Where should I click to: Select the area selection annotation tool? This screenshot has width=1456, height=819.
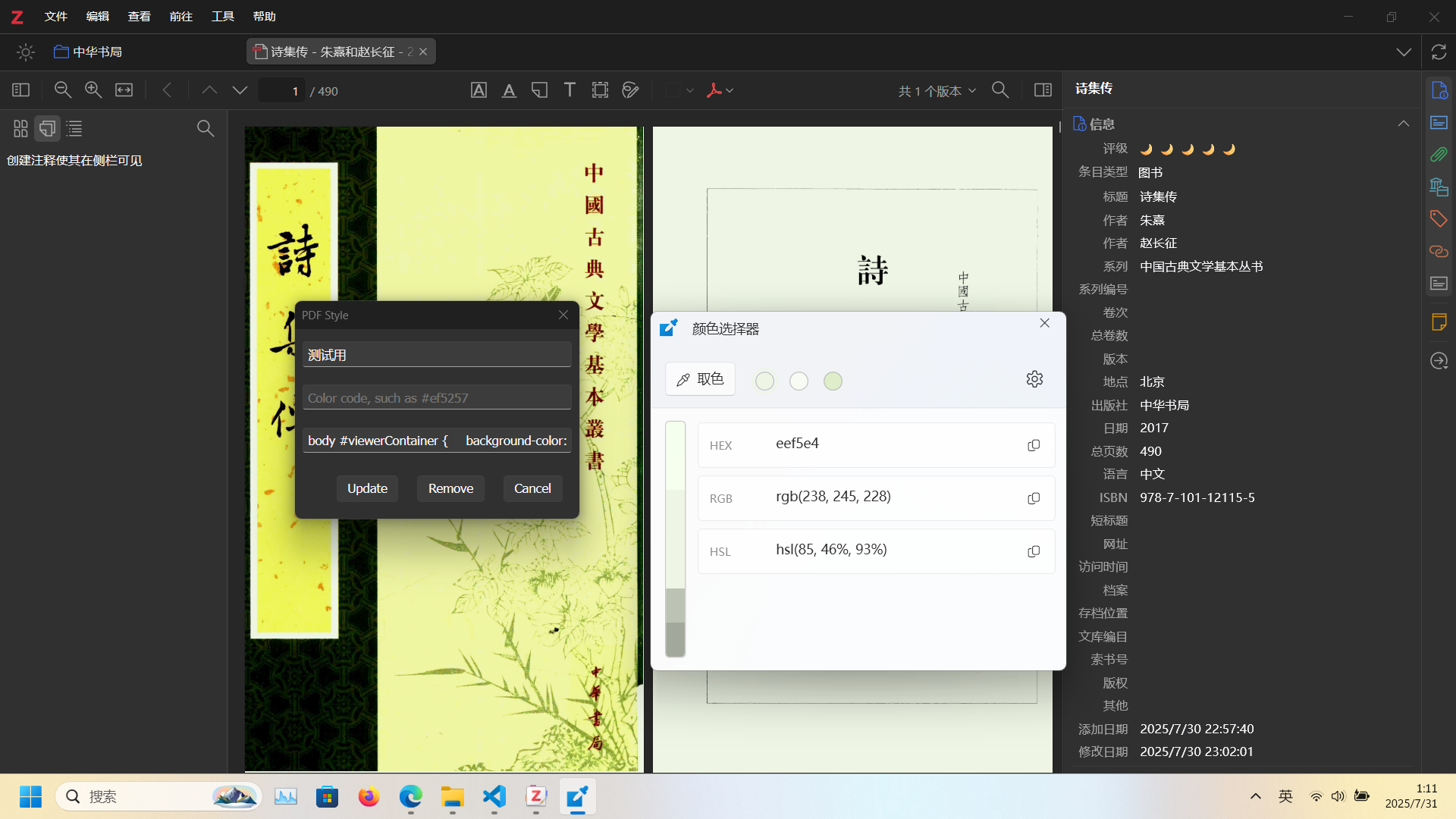(600, 90)
